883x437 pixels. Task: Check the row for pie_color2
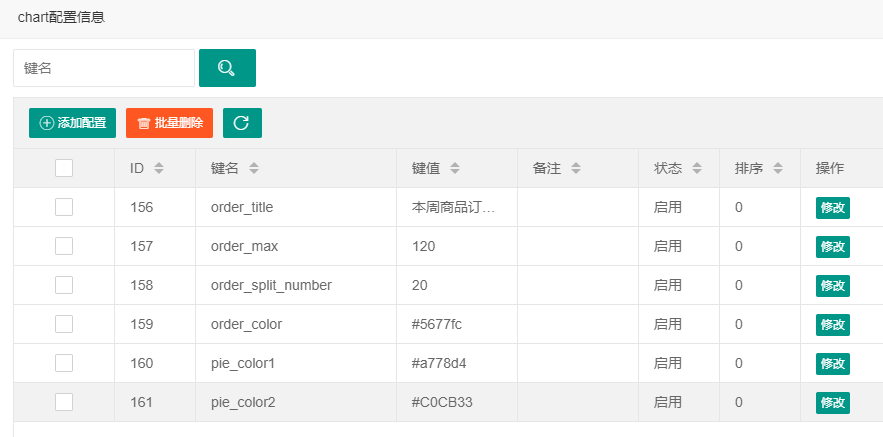(64, 402)
